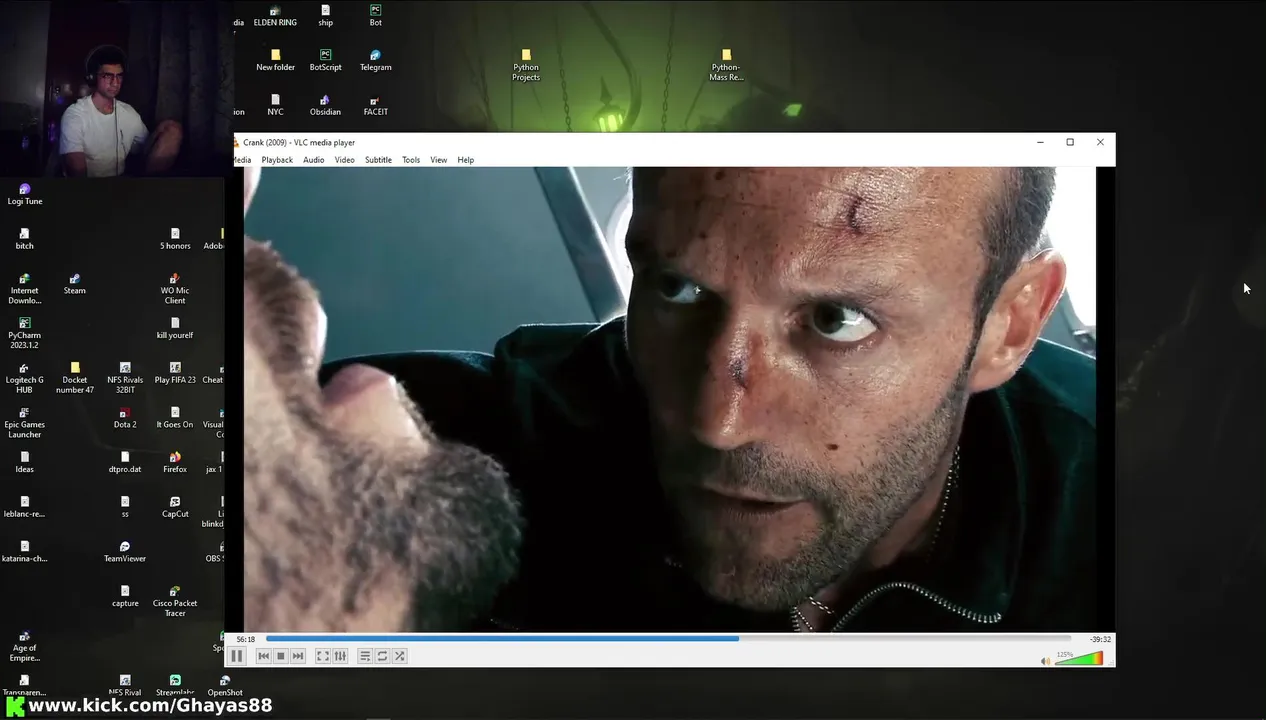Maximize the VLC window
This screenshot has height=720, width=1266.
(x=1070, y=142)
